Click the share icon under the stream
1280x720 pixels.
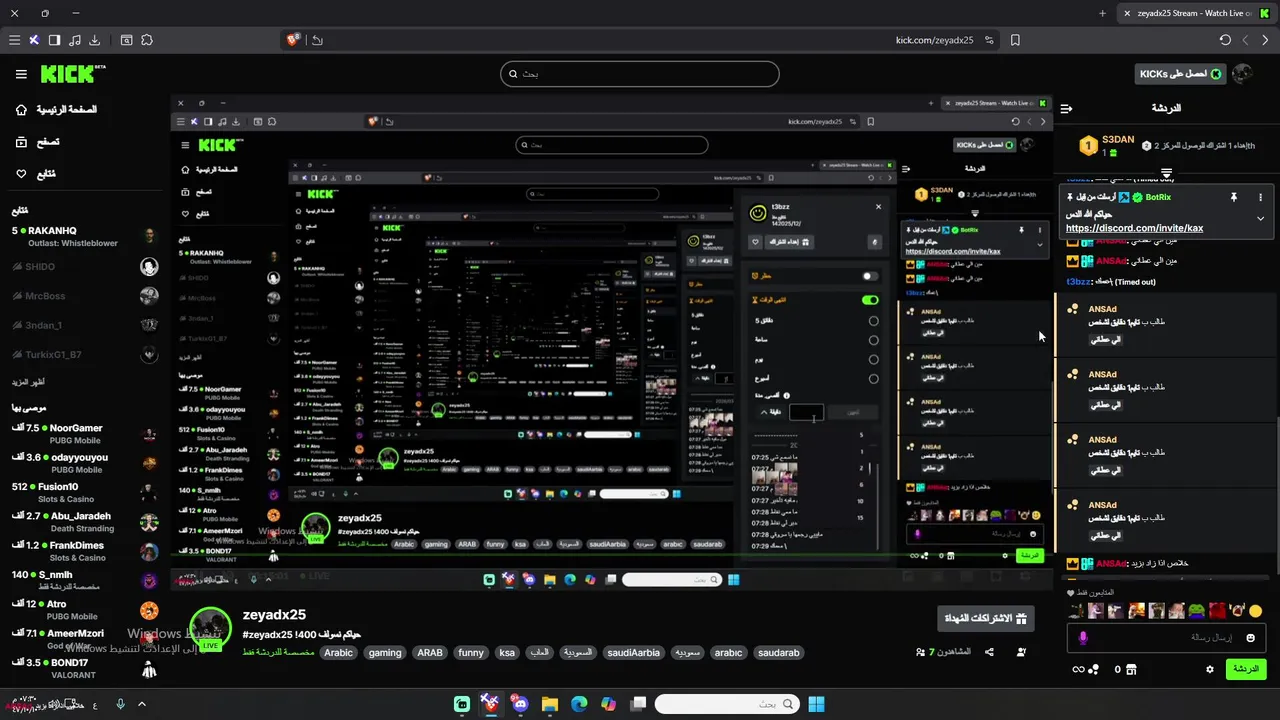tap(989, 652)
